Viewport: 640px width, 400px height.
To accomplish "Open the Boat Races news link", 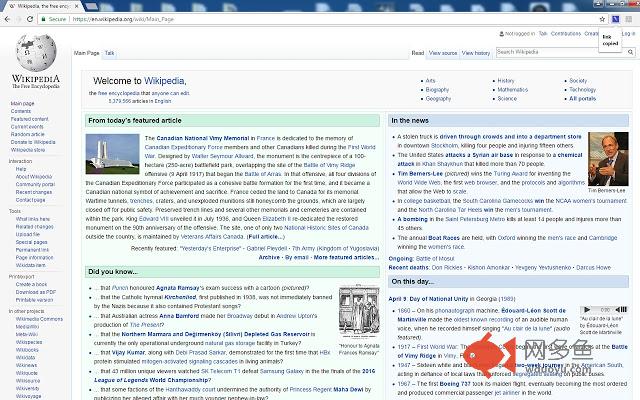I will tap(444, 238).
